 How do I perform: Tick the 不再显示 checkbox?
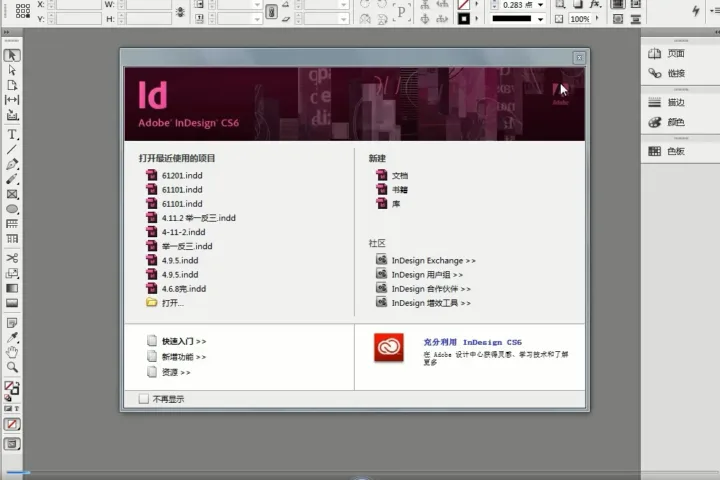click(x=144, y=399)
